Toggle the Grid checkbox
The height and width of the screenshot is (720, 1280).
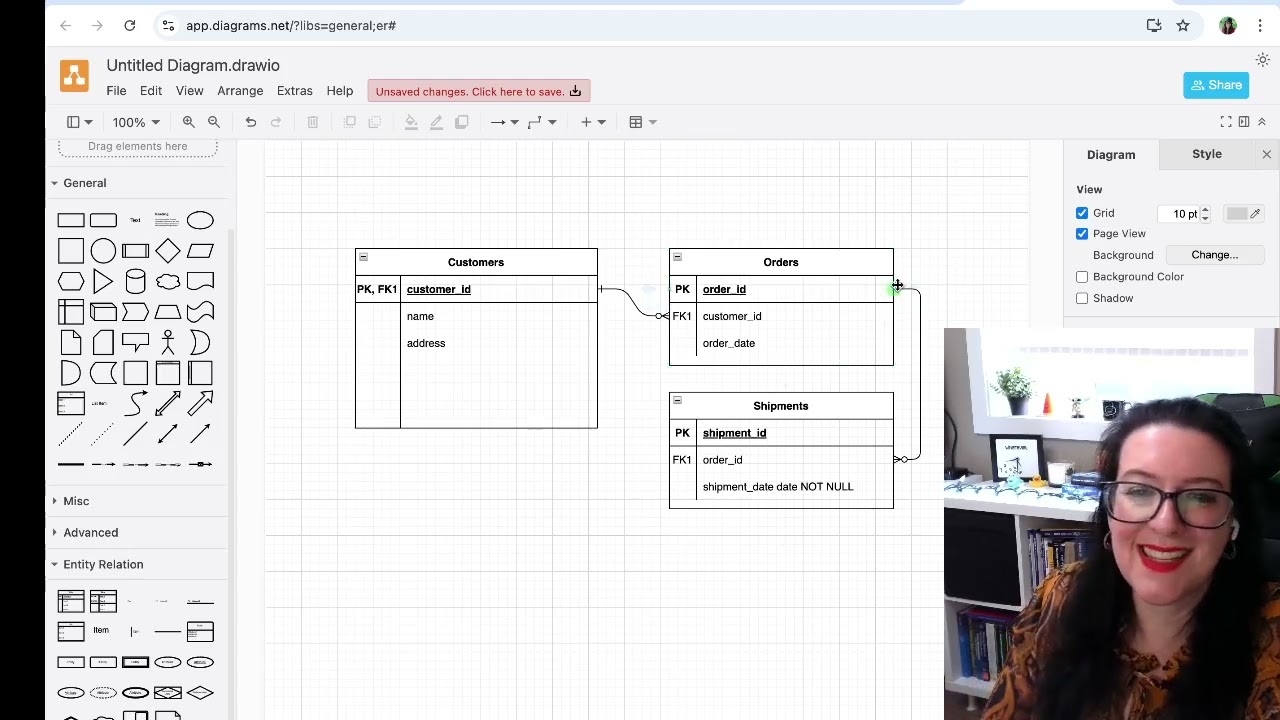[x=1082, y=213]
